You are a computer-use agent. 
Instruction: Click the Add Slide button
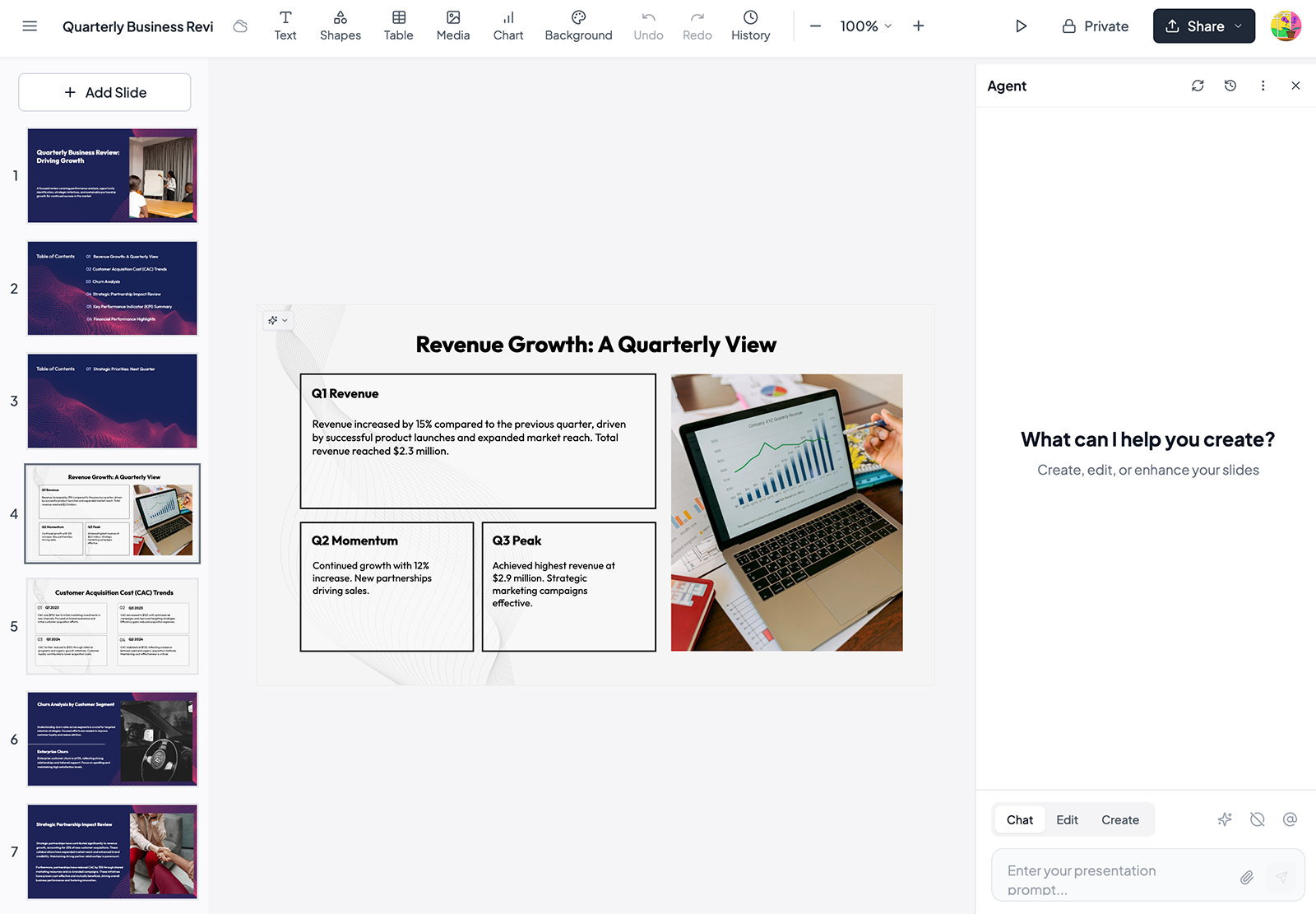pos(104,92)
